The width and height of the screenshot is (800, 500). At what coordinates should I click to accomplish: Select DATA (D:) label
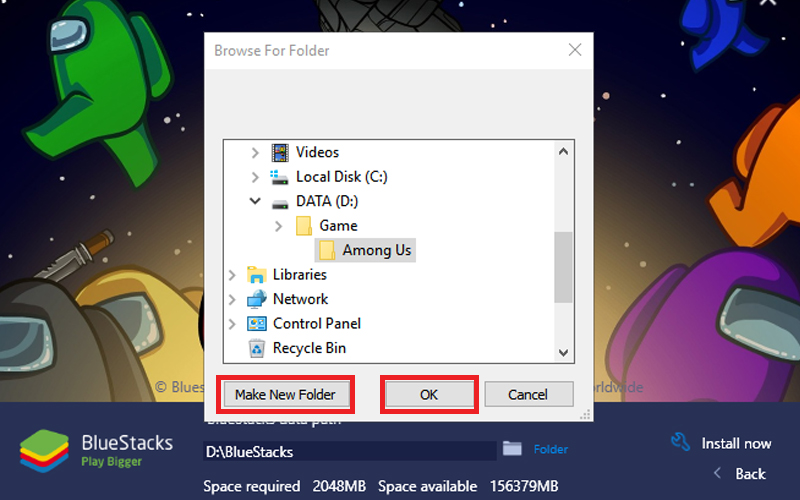327,201
